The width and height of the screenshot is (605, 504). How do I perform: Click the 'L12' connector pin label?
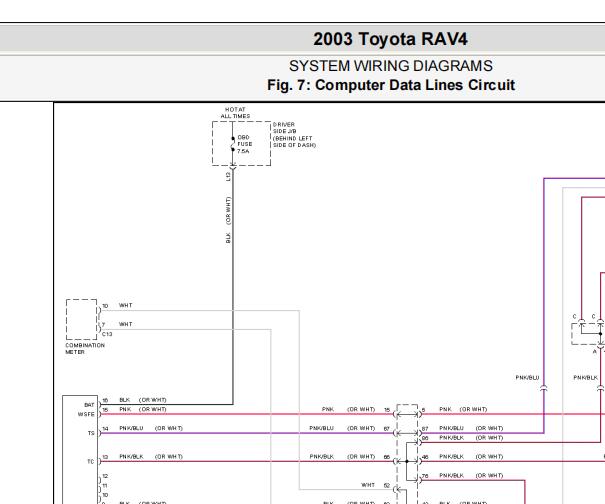point(228,176)
